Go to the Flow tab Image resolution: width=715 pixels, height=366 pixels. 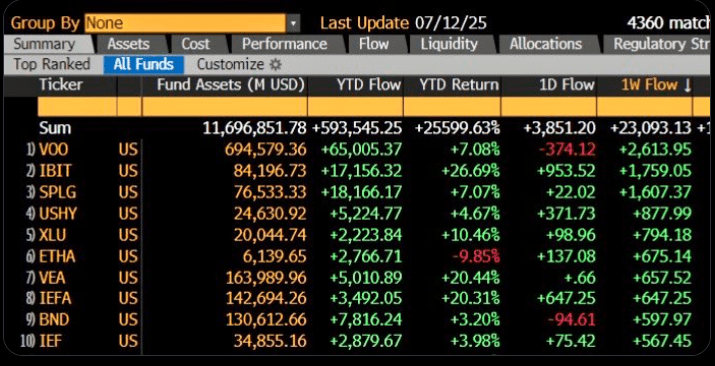[373, 44]
